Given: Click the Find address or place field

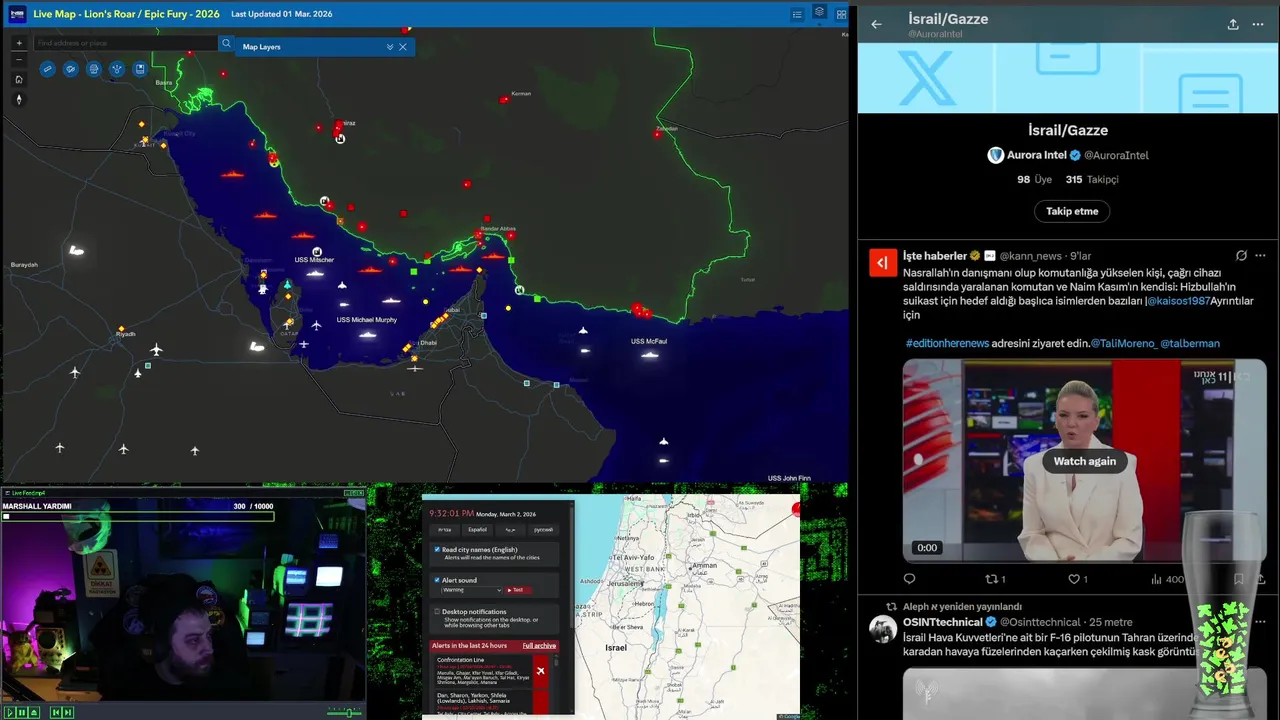Looking at the screenshot, I should click(125, 43).
